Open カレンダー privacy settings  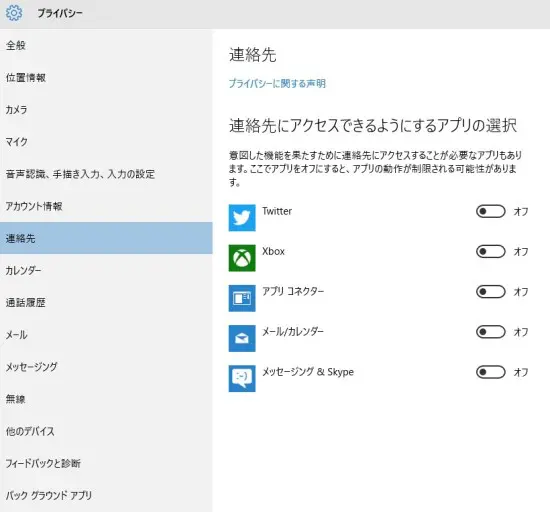coord(106,270)
